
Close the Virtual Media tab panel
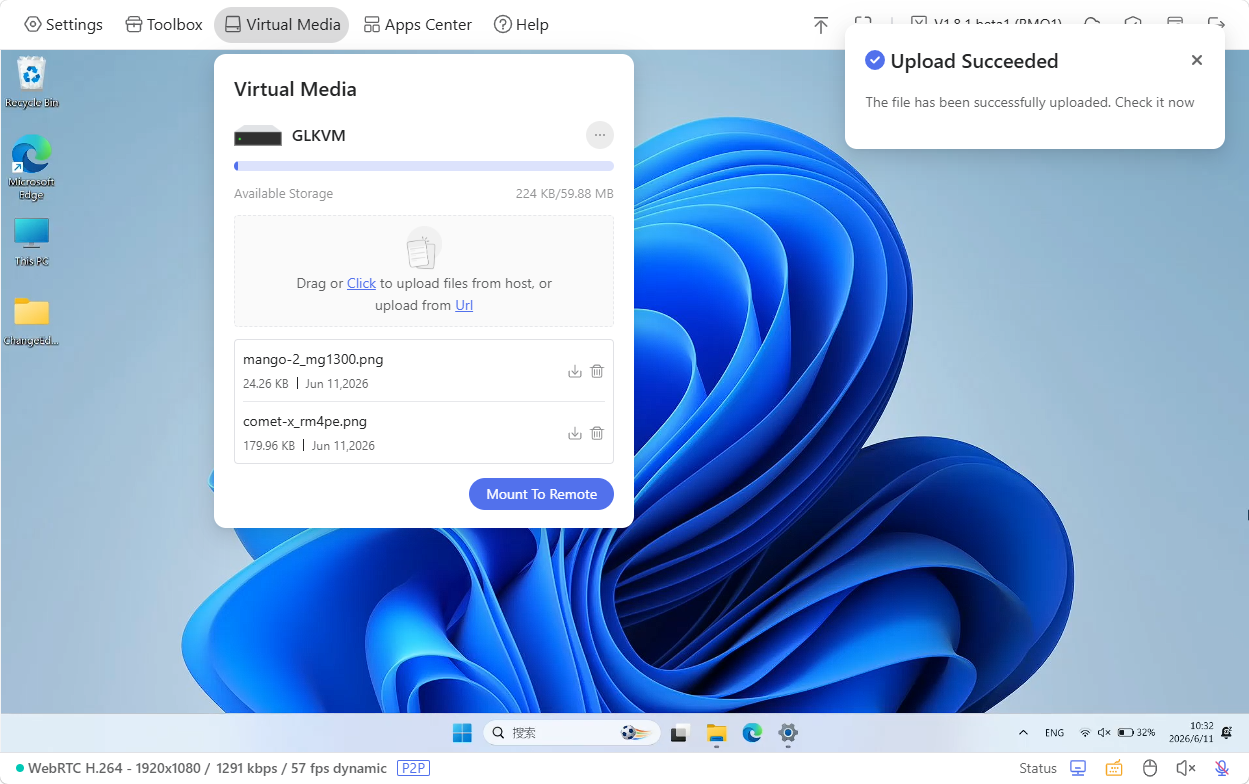(281, 24)
